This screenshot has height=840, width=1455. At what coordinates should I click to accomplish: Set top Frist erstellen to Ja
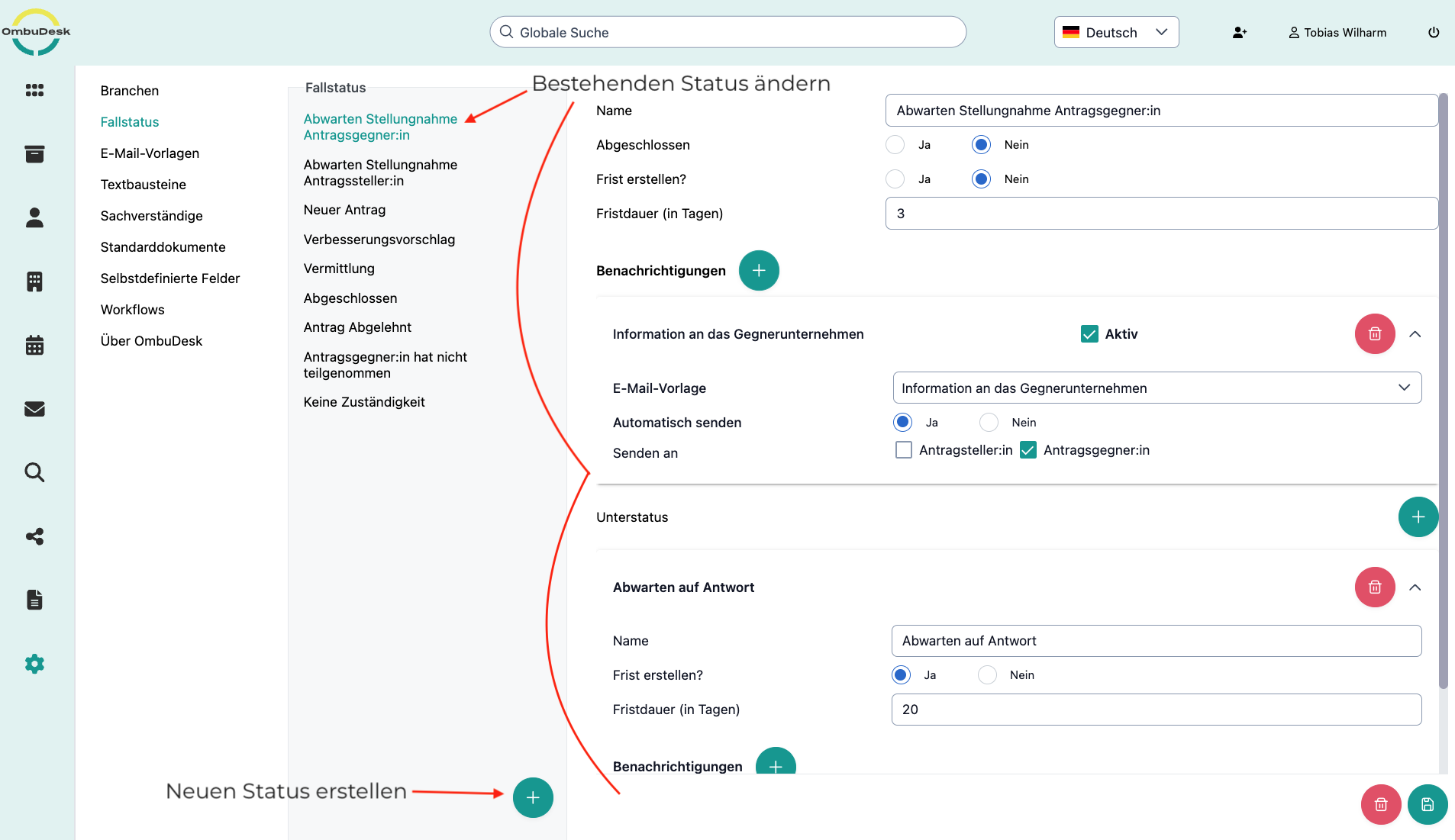click(x=895, y=179)
